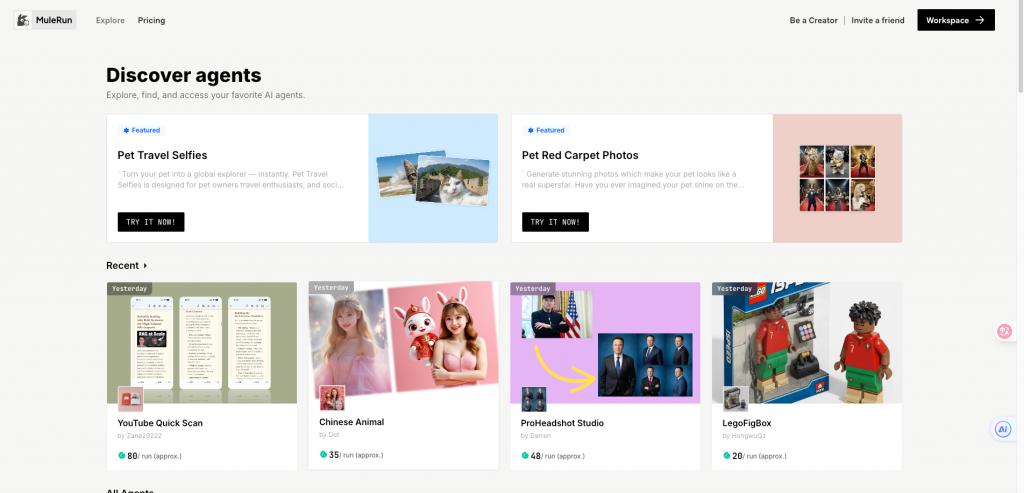Click ProHeadshot Studio creator avatar icon

(534, 398)
